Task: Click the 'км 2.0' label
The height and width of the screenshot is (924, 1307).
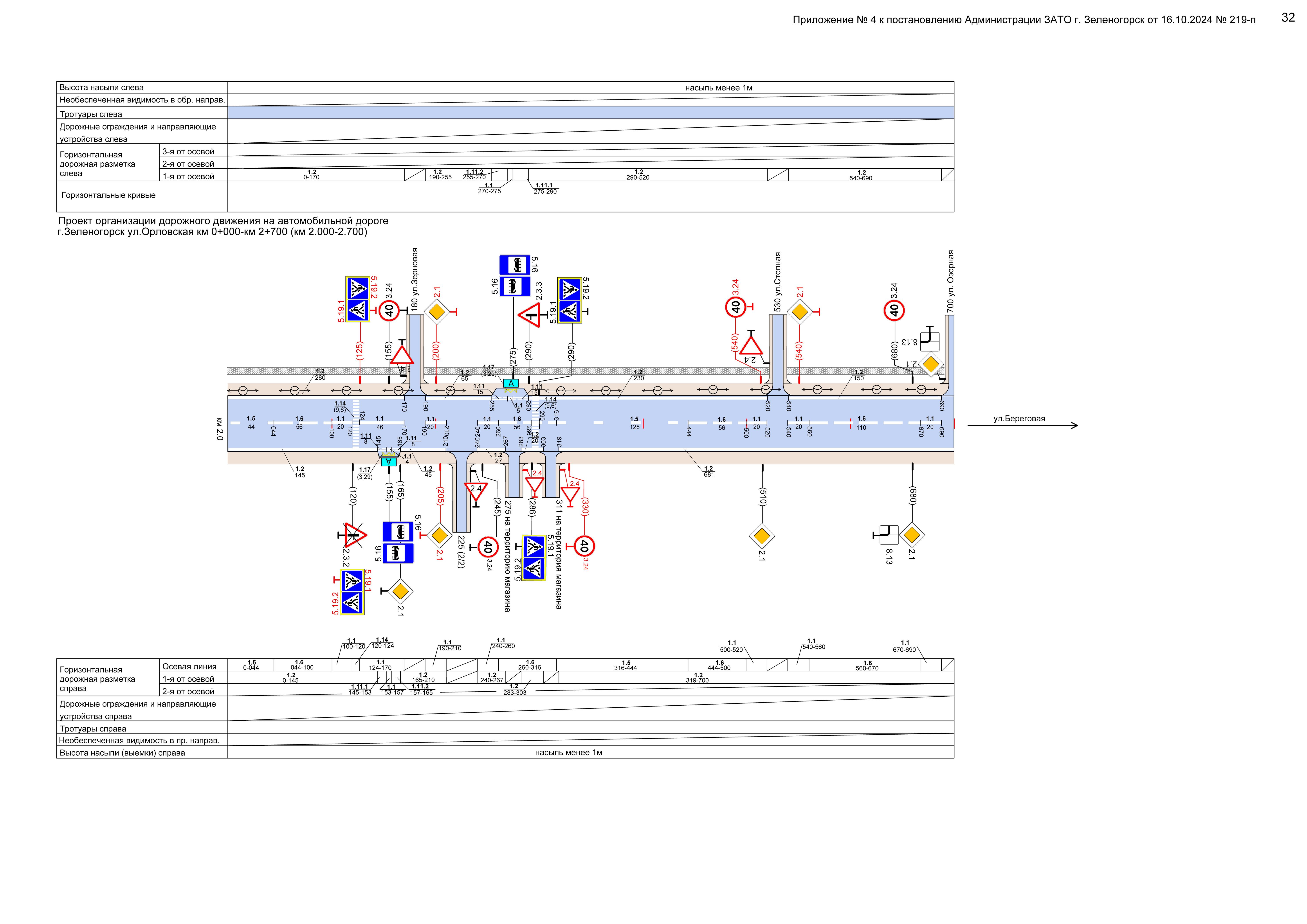Action: [220, 429]
